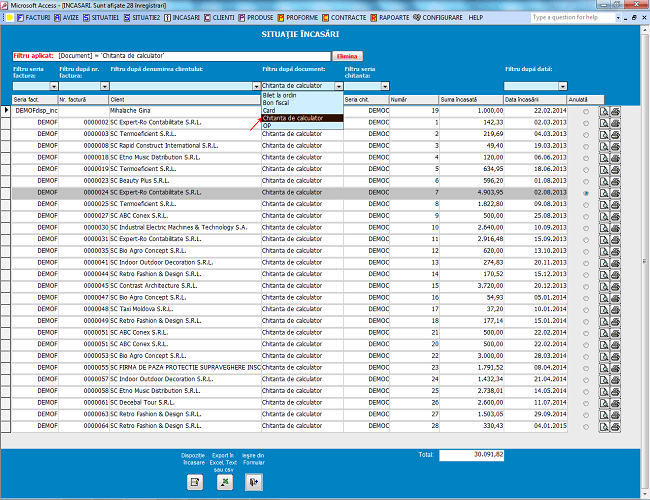Open PRODUSE from the toolbar

(256, 18)
